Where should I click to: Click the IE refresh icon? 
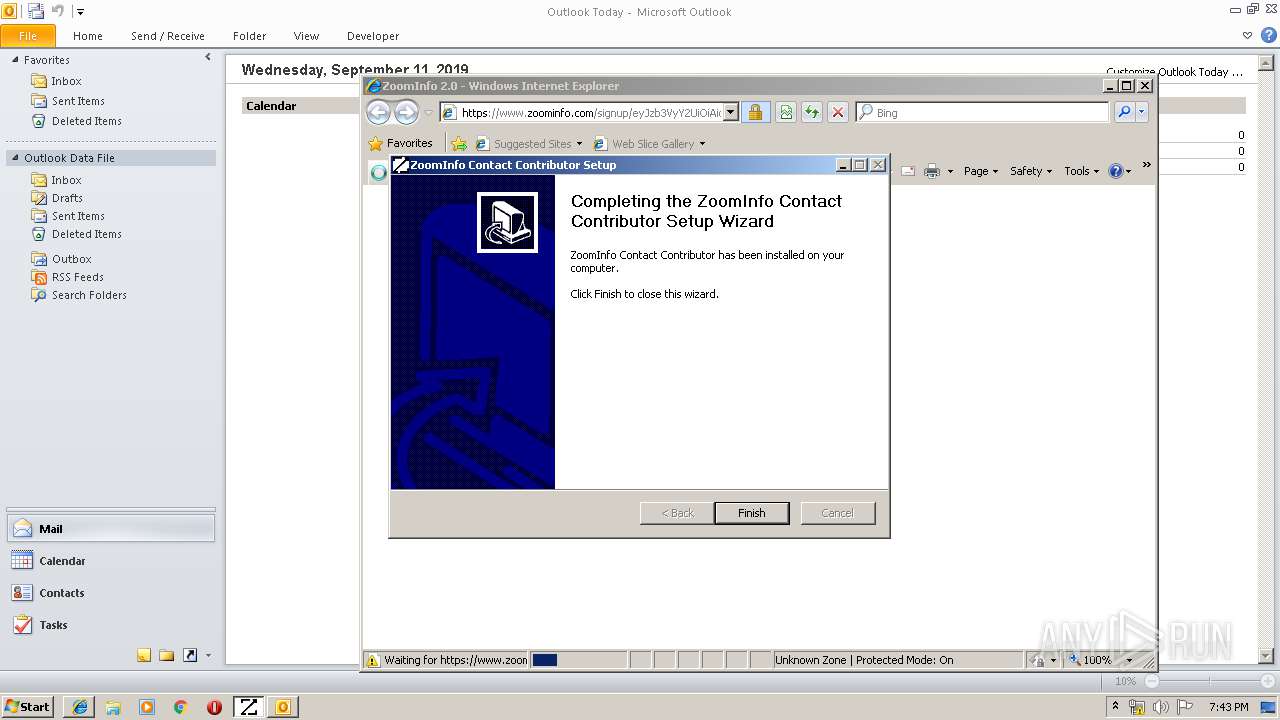pos(812,112)
